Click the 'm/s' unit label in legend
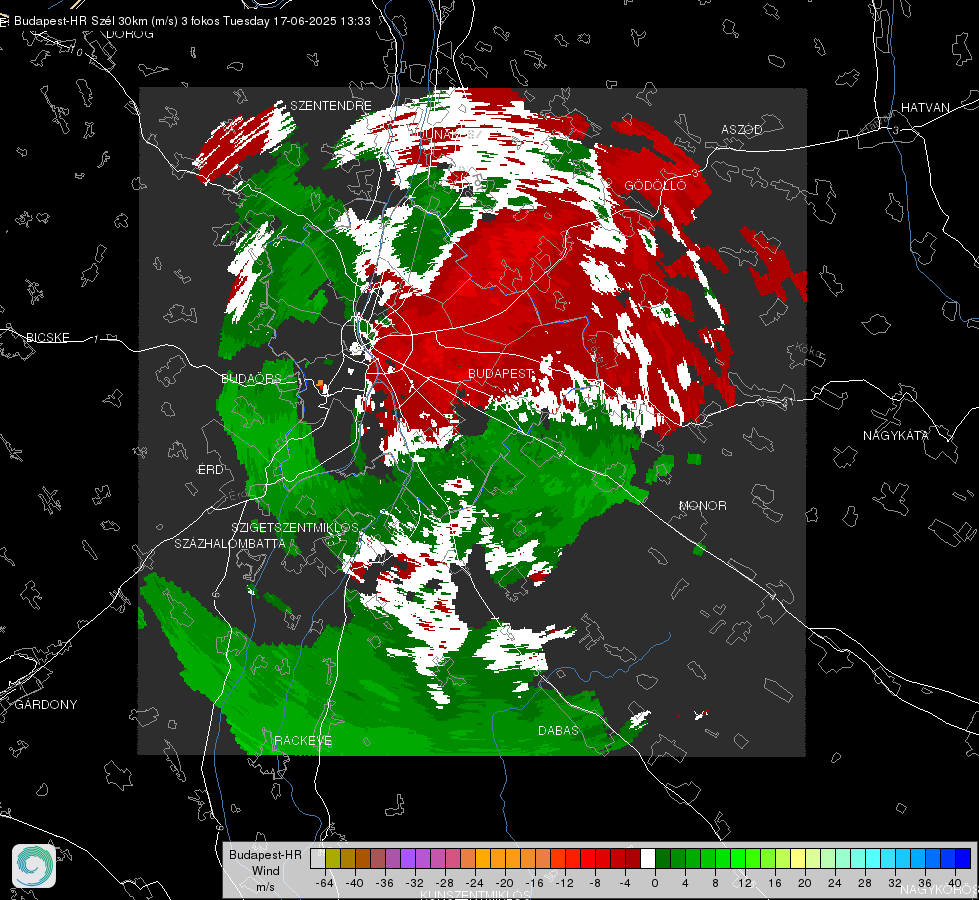This screenshot has width=979, height=900. (x=265, y=887)
